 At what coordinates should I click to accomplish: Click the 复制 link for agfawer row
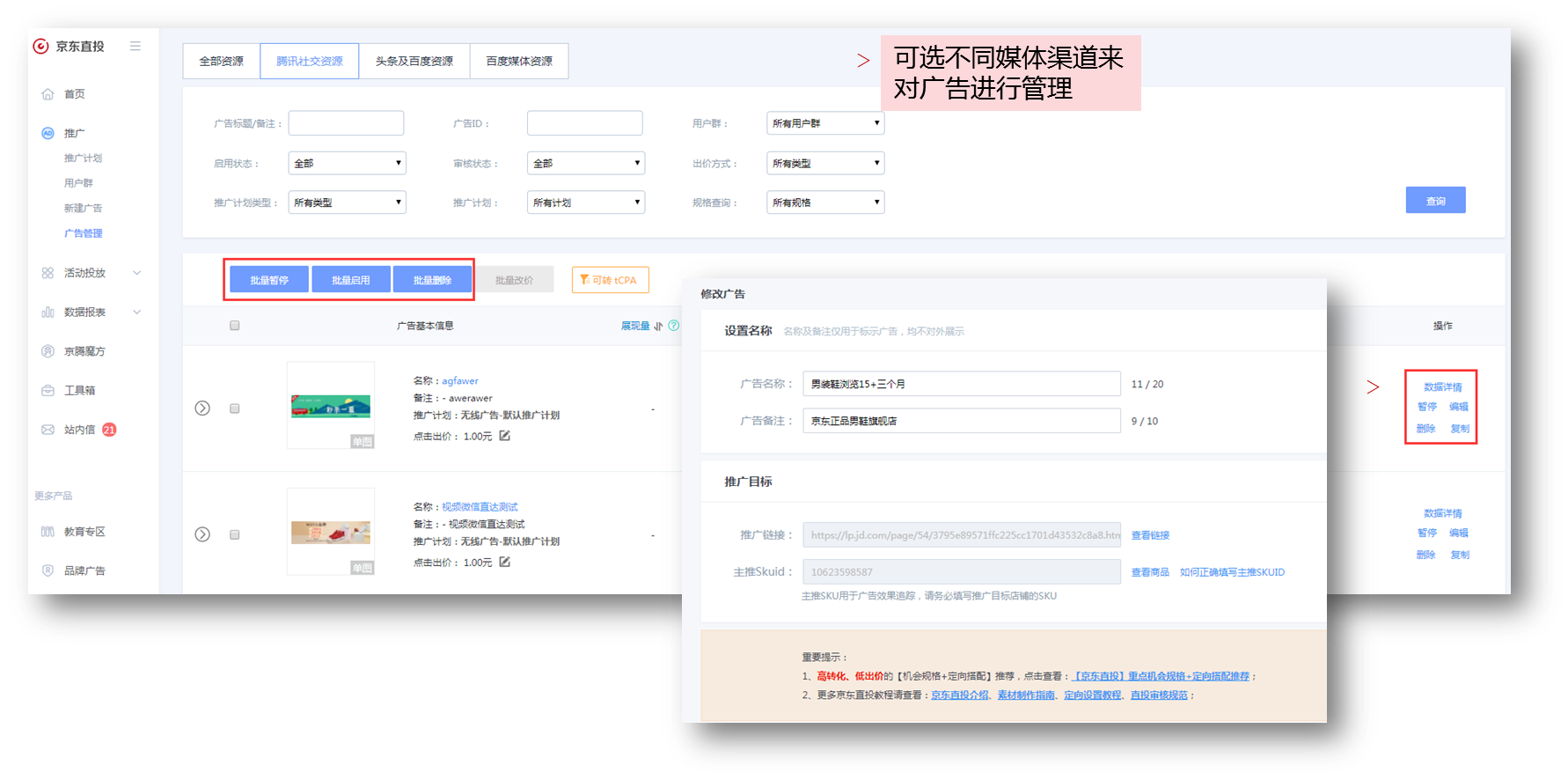point(1460,429)
